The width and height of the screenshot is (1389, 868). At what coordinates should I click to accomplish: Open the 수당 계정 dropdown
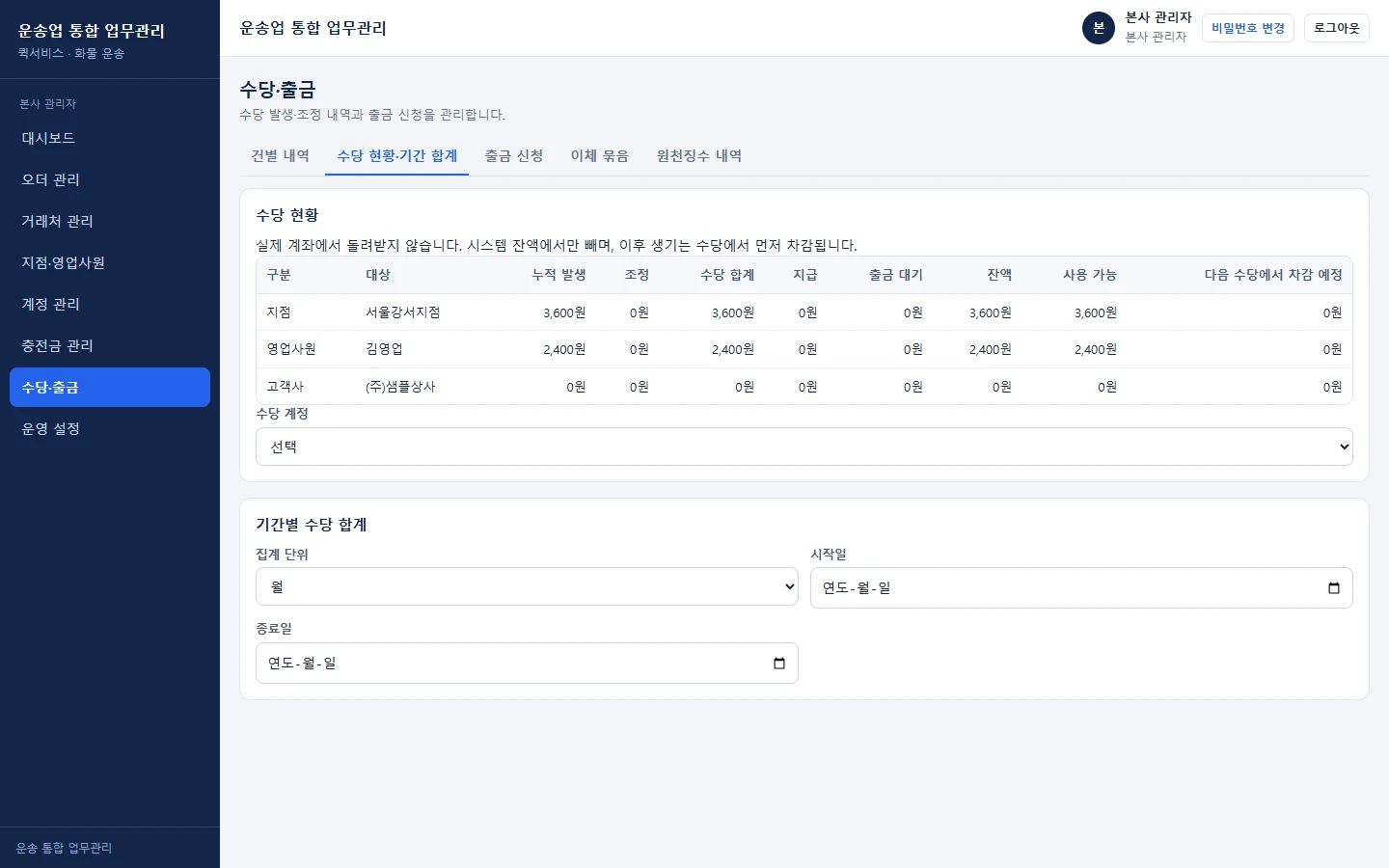point(804,447)
